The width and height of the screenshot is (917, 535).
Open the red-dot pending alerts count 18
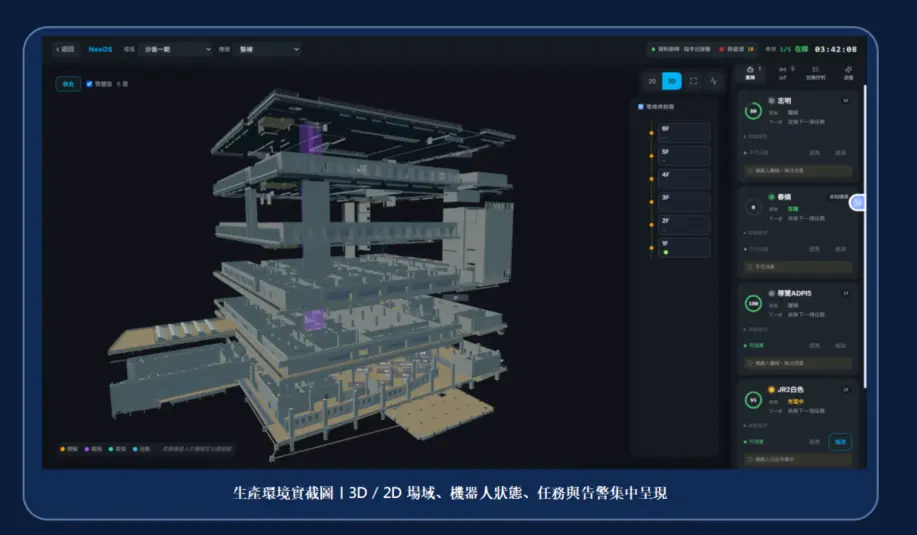tap(736, 49)
